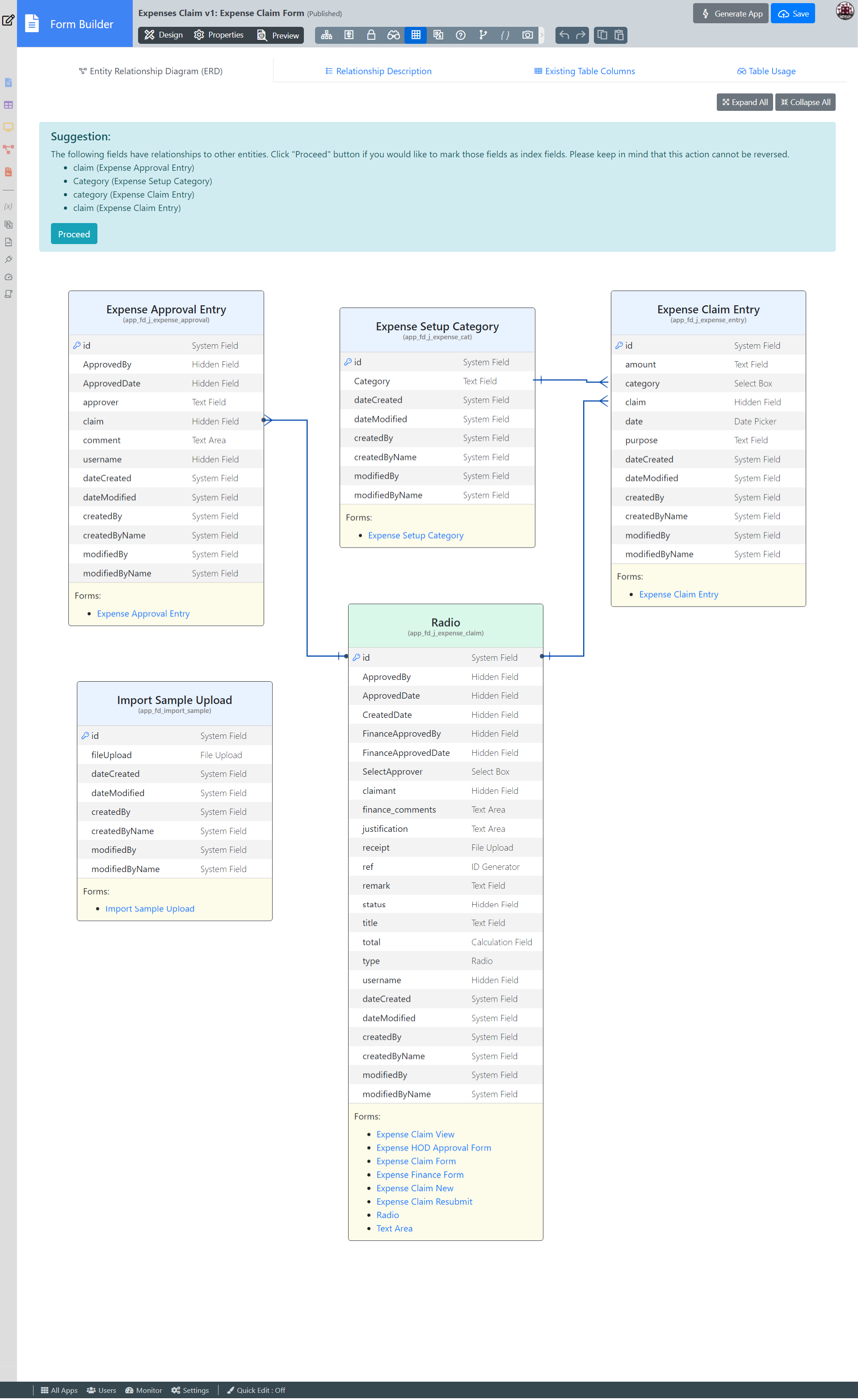Toggle Quick Edit Off in bottom bar
Screen dimensions: 858x1400
point(256,1390)
